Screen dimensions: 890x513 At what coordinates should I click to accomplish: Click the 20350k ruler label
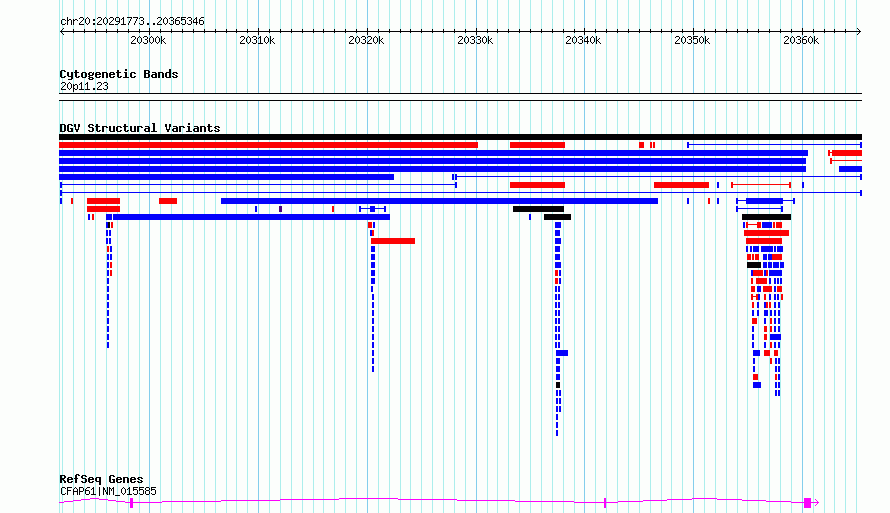tap(692, 40)
